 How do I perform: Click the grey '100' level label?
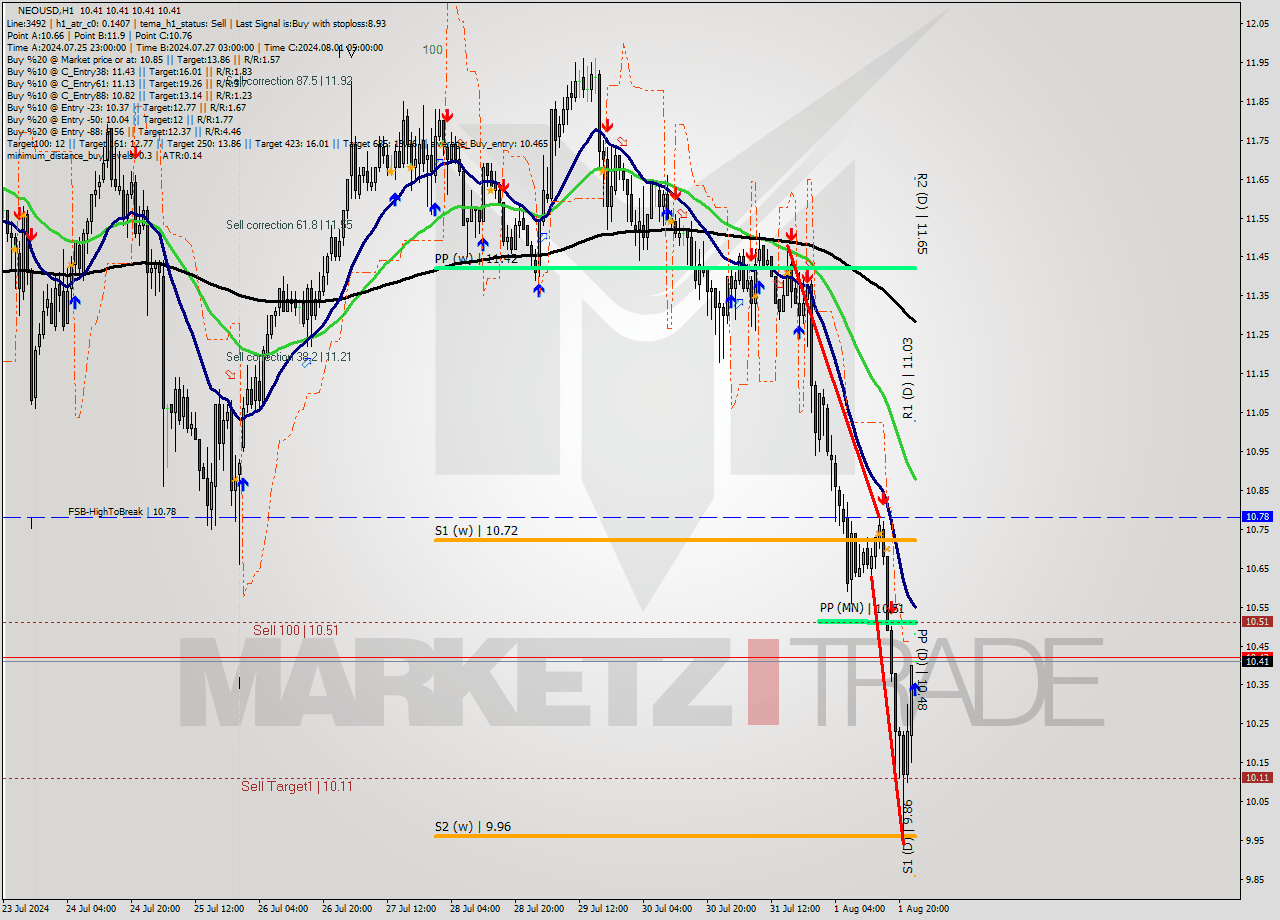coord(432,49)
